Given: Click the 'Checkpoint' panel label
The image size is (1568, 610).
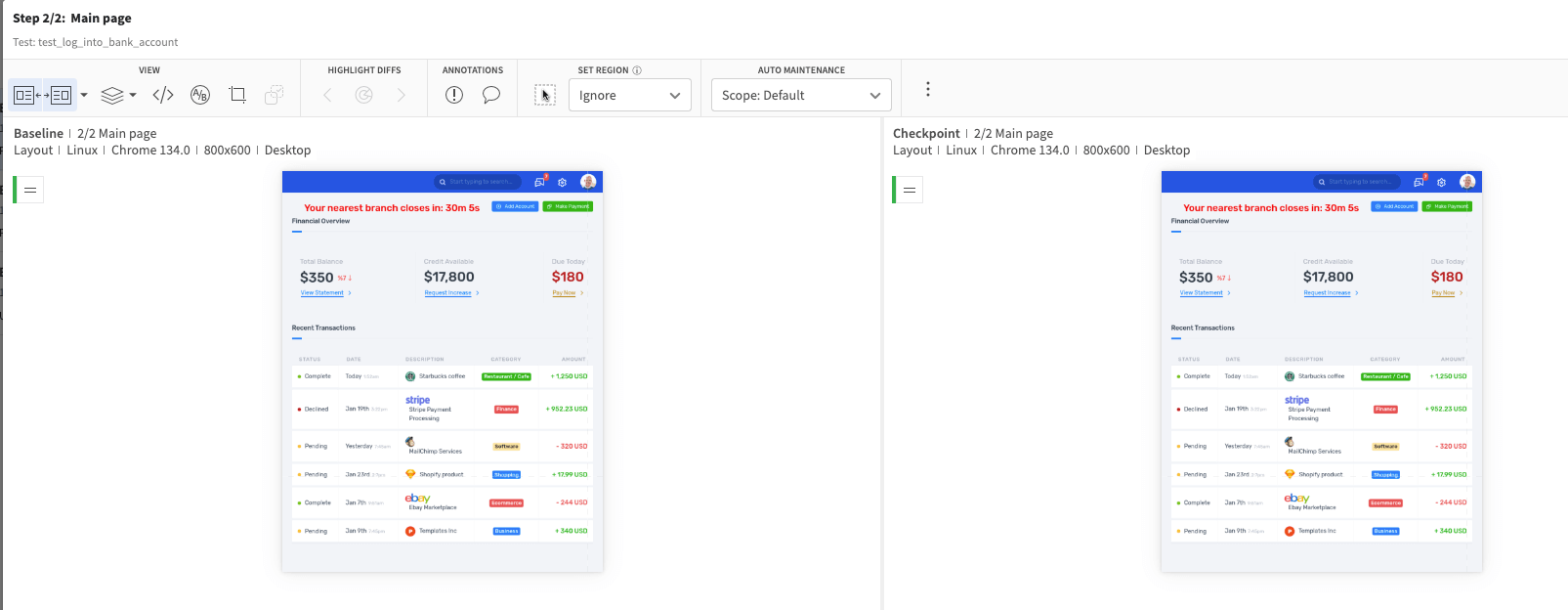Looking at the screenshot, I should click(x=926, y=133).
